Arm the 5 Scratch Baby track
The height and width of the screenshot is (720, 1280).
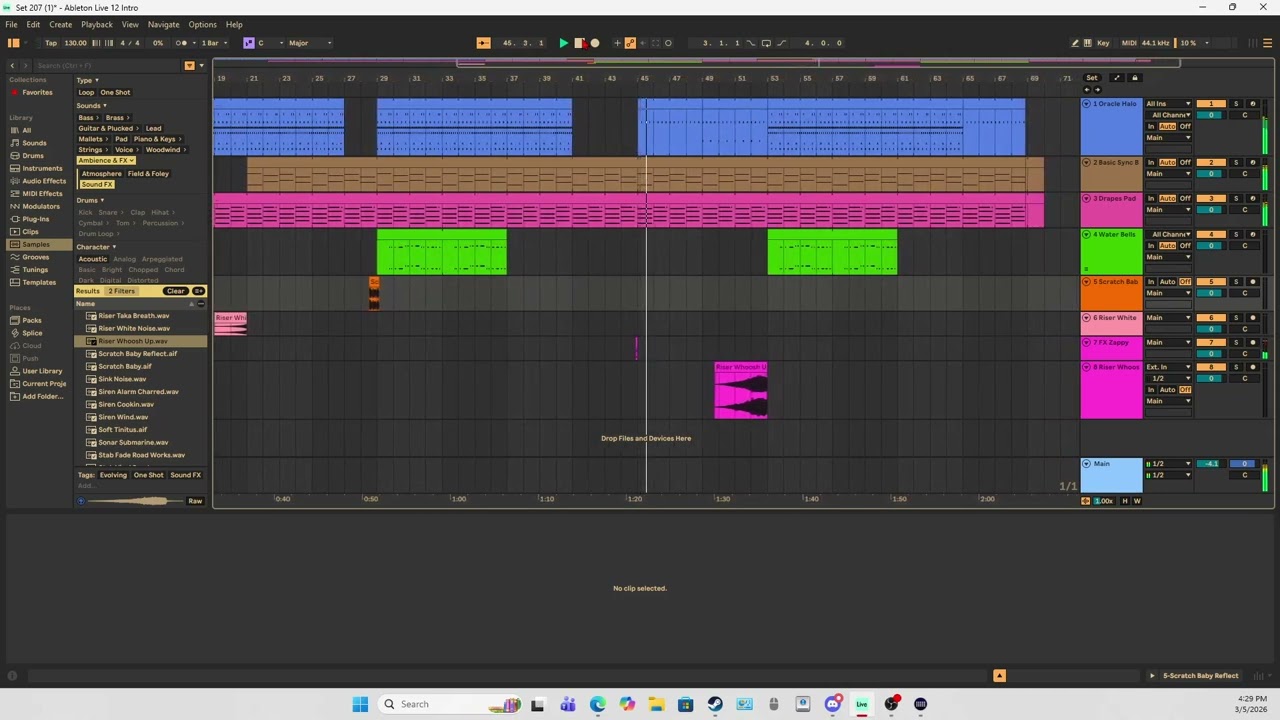1253,282
